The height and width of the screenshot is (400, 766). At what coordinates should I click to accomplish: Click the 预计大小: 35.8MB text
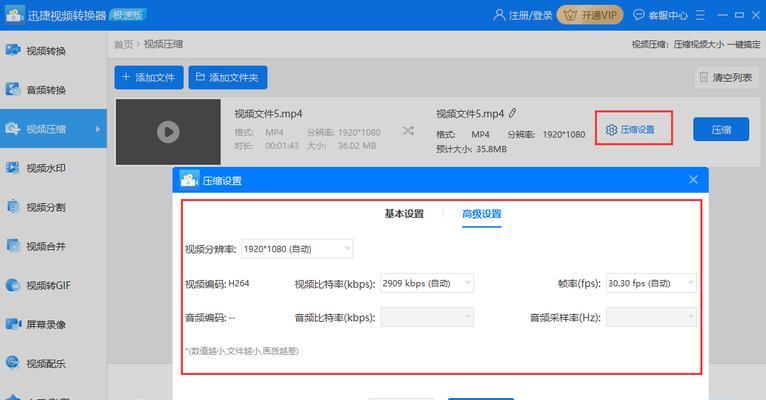(x=471, y=149)
